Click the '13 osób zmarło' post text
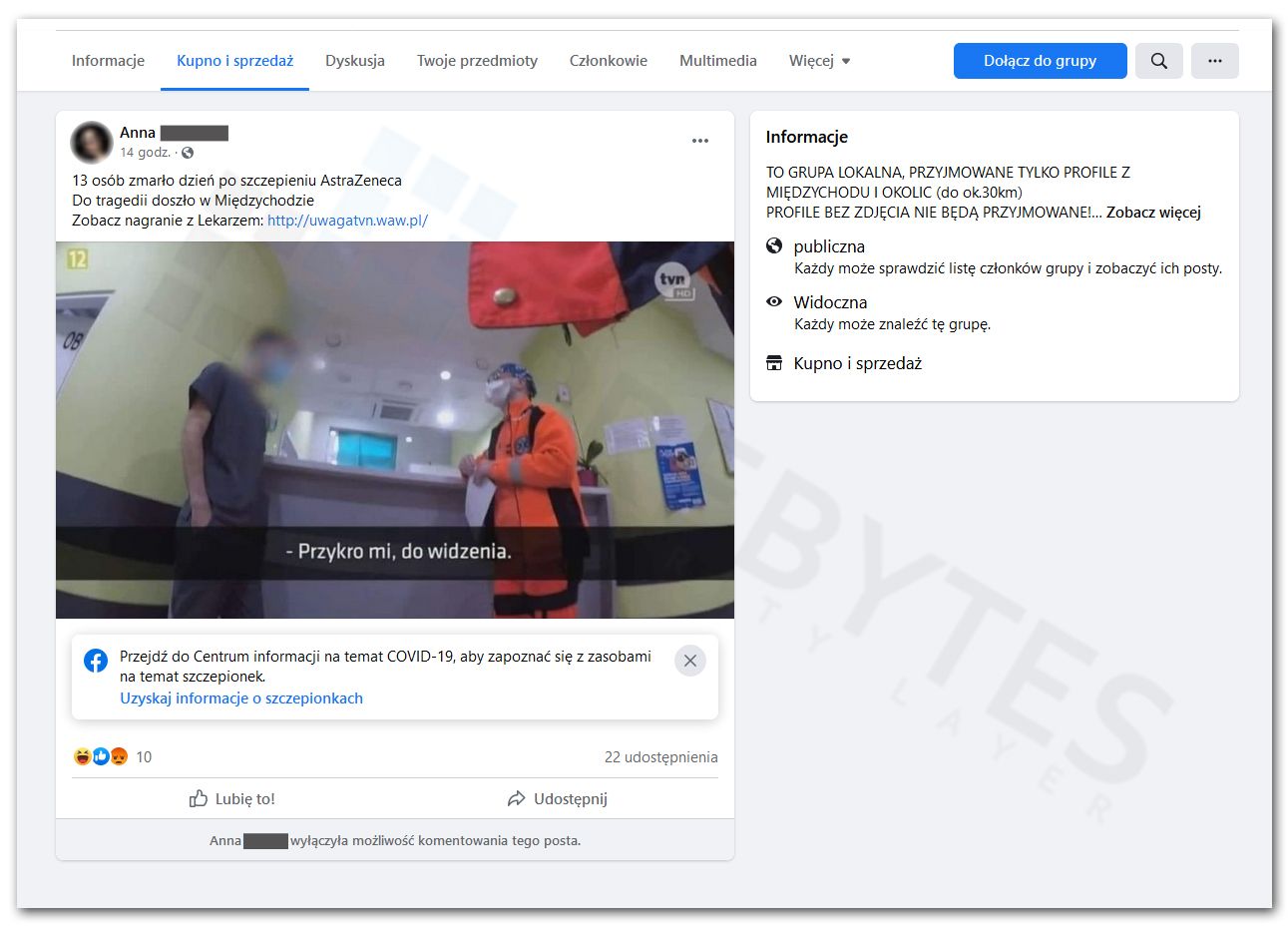 click(x=236, y=181)
